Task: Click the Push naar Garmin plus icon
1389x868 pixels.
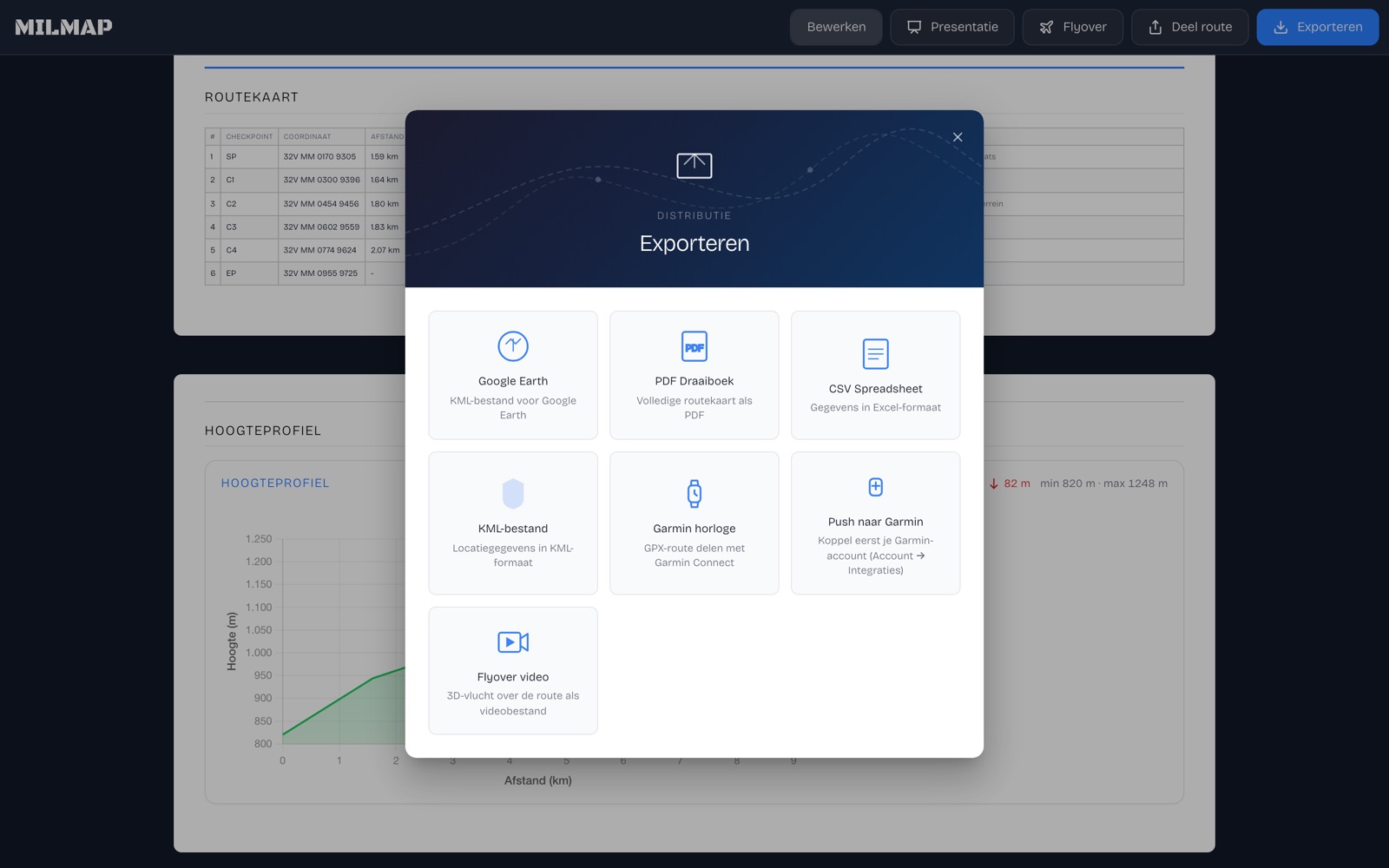Action: [876, 487]
